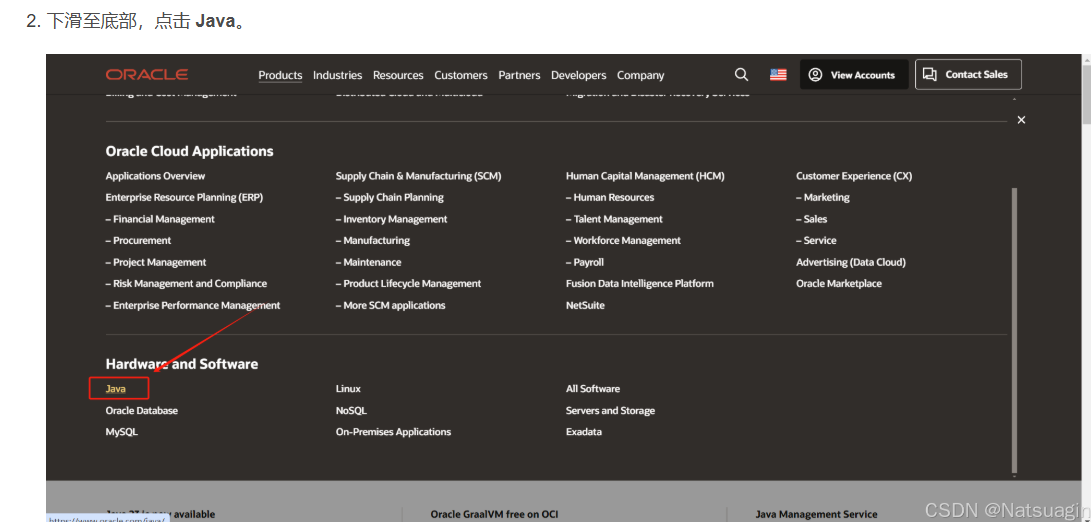
Task: Open Risk Management and Compliance link
Action: (186, 283)
